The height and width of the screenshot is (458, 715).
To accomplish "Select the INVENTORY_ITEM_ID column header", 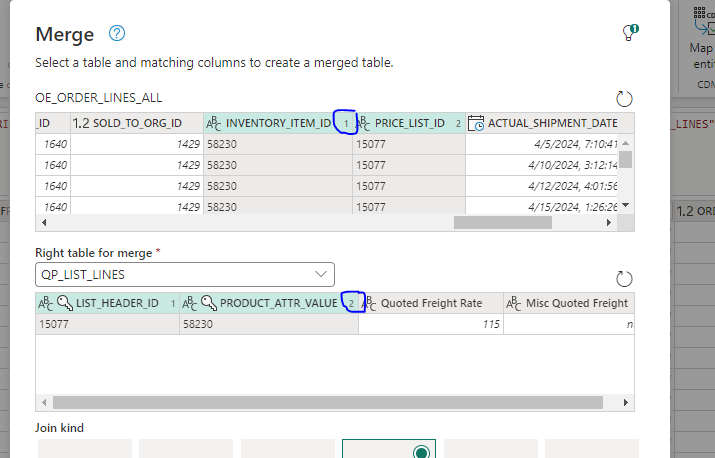I will point(278,123).
